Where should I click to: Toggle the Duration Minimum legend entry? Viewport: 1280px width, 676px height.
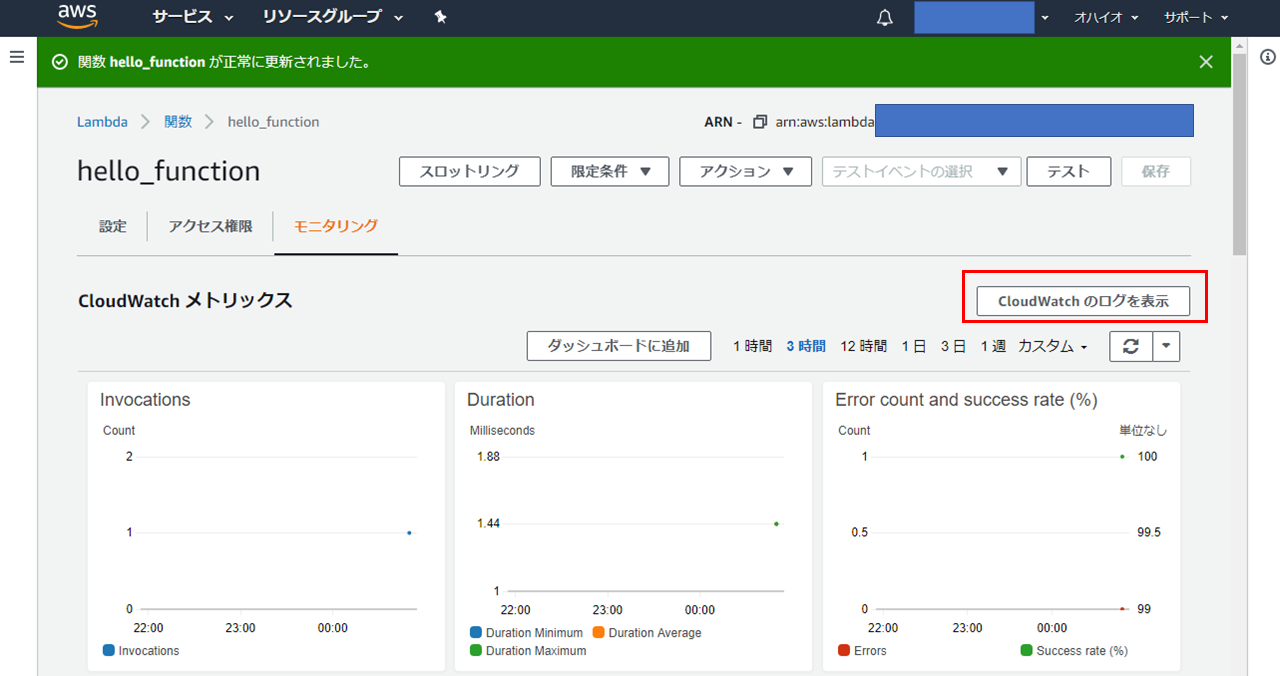pos(526,633)
